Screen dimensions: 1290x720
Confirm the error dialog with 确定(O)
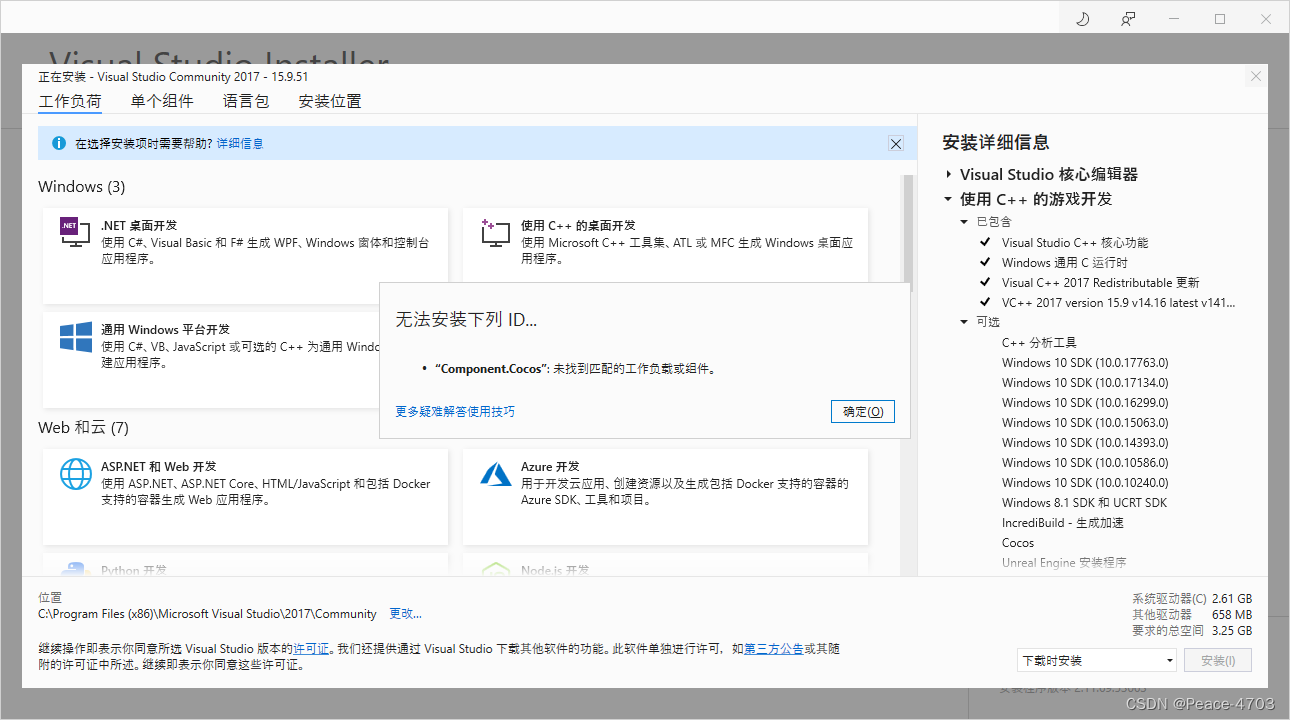[x=862, y=411]
